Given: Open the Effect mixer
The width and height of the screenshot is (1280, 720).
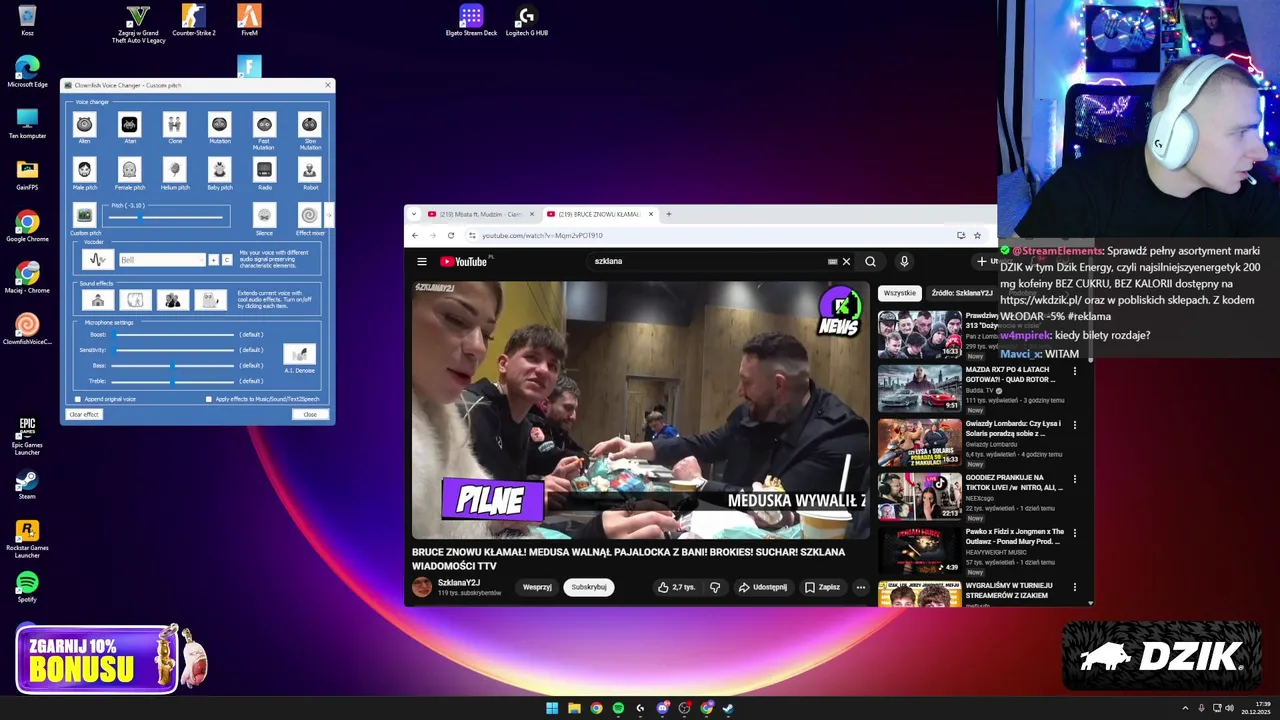Looking at the screenshot, I should pos(309,215).
